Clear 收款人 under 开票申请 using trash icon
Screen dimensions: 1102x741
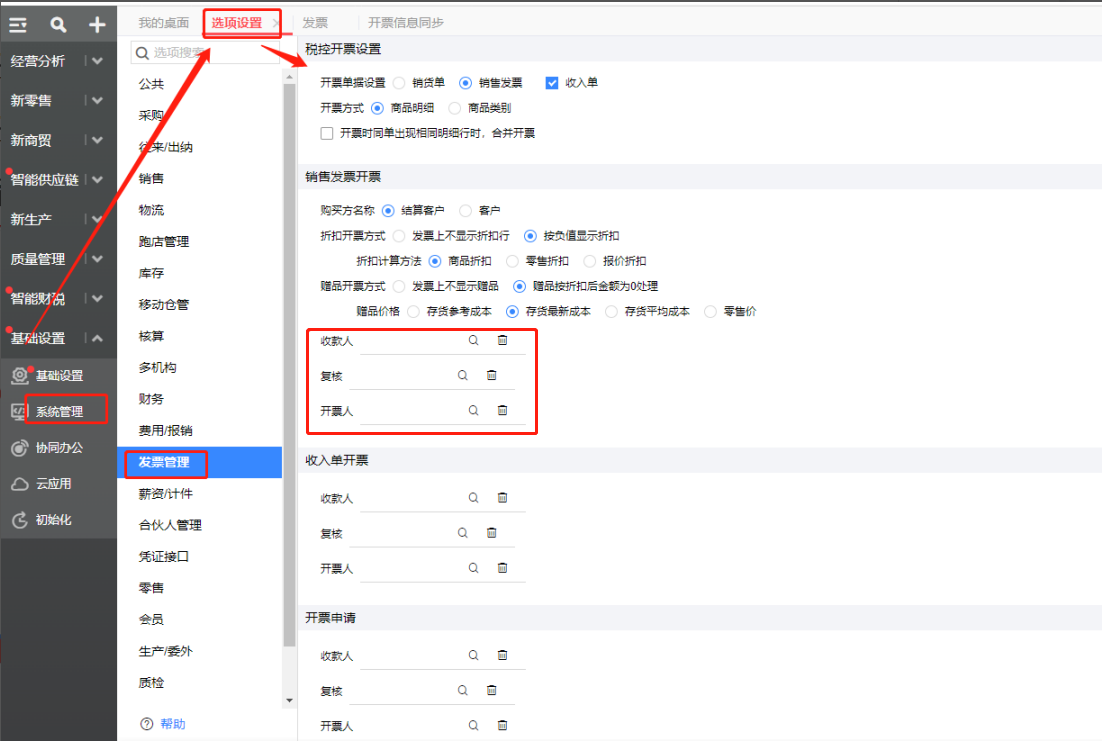coord(502,656)
